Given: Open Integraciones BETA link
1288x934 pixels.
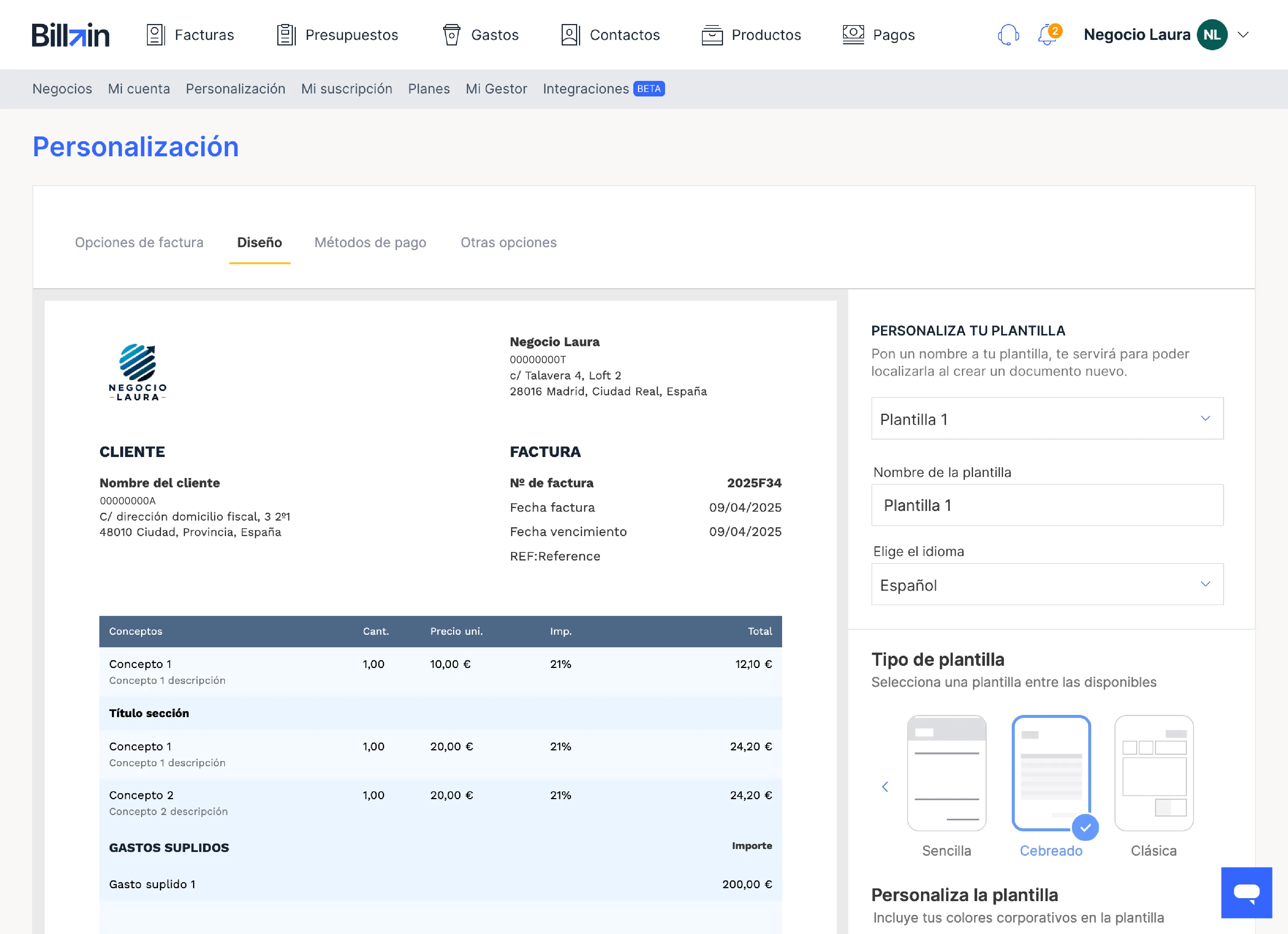Looking at the screenshot, I should click(x=604, y=89).
